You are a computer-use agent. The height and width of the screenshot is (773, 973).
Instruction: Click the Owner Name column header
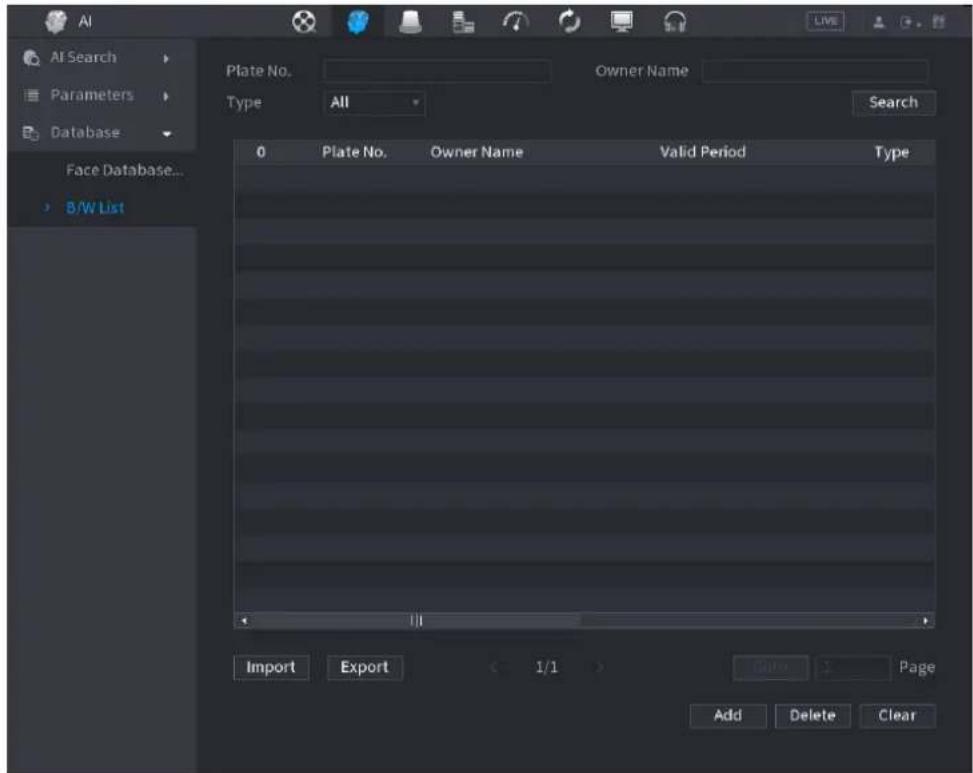pos(477,152)
